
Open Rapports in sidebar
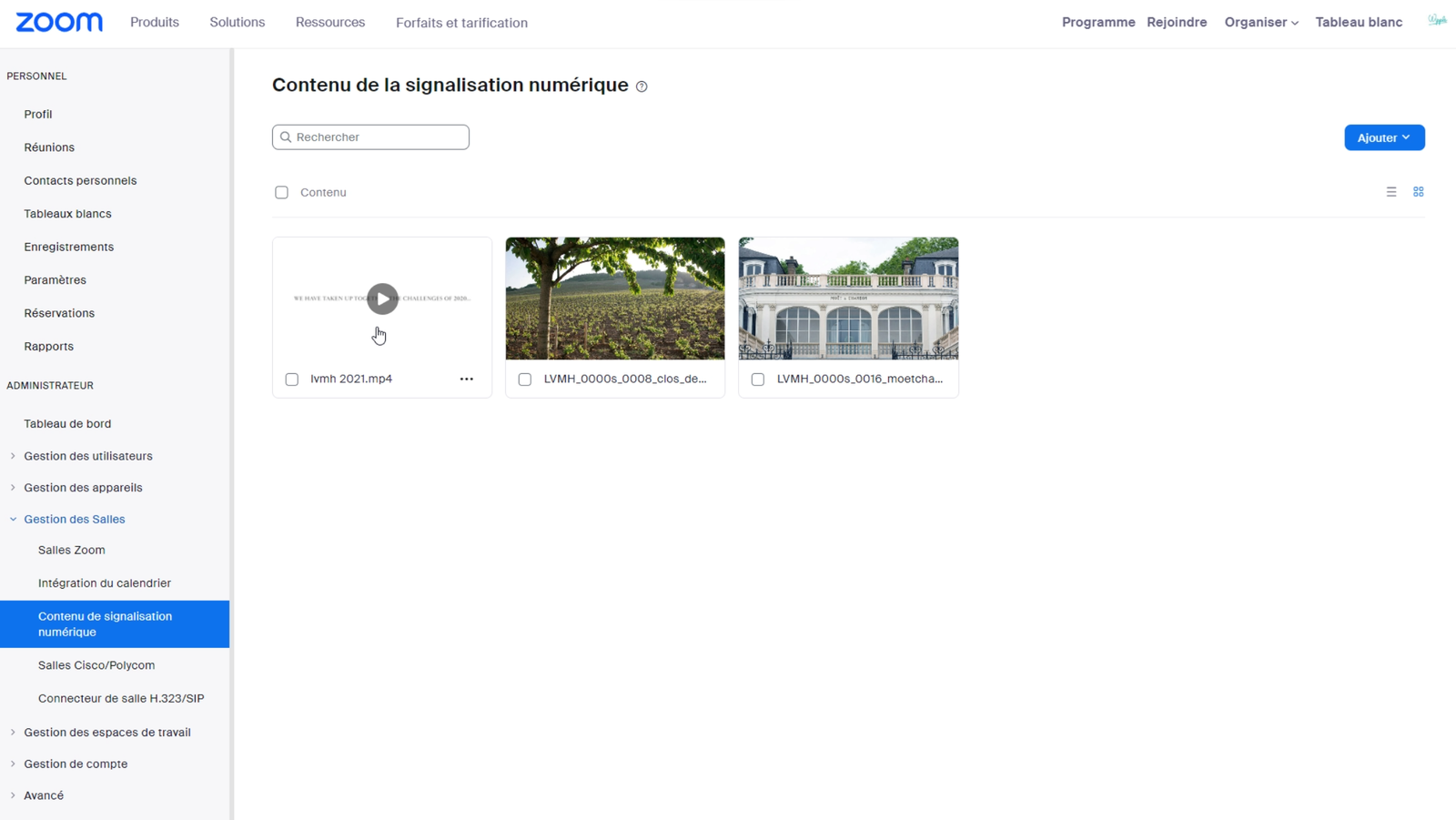49,347
